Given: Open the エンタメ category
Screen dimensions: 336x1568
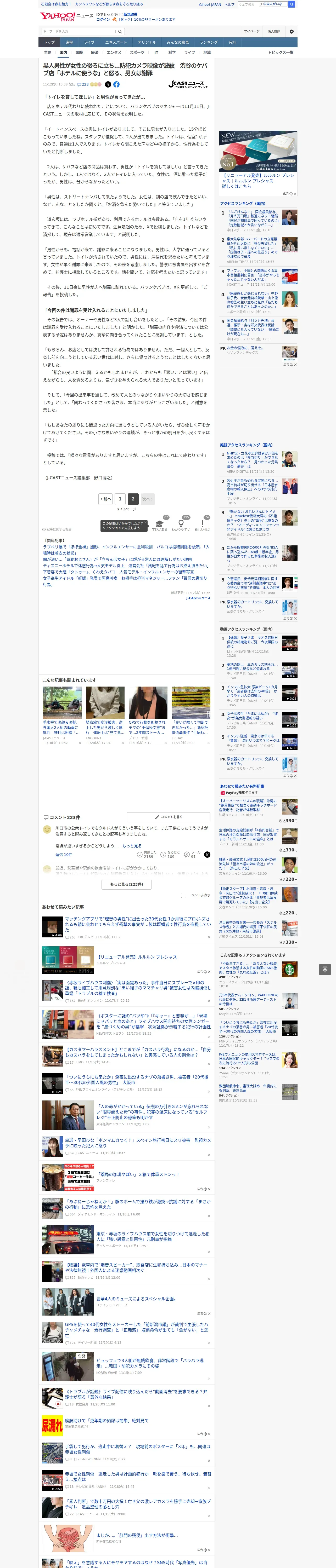Looking at the screenshot, I should click(114, 52).
